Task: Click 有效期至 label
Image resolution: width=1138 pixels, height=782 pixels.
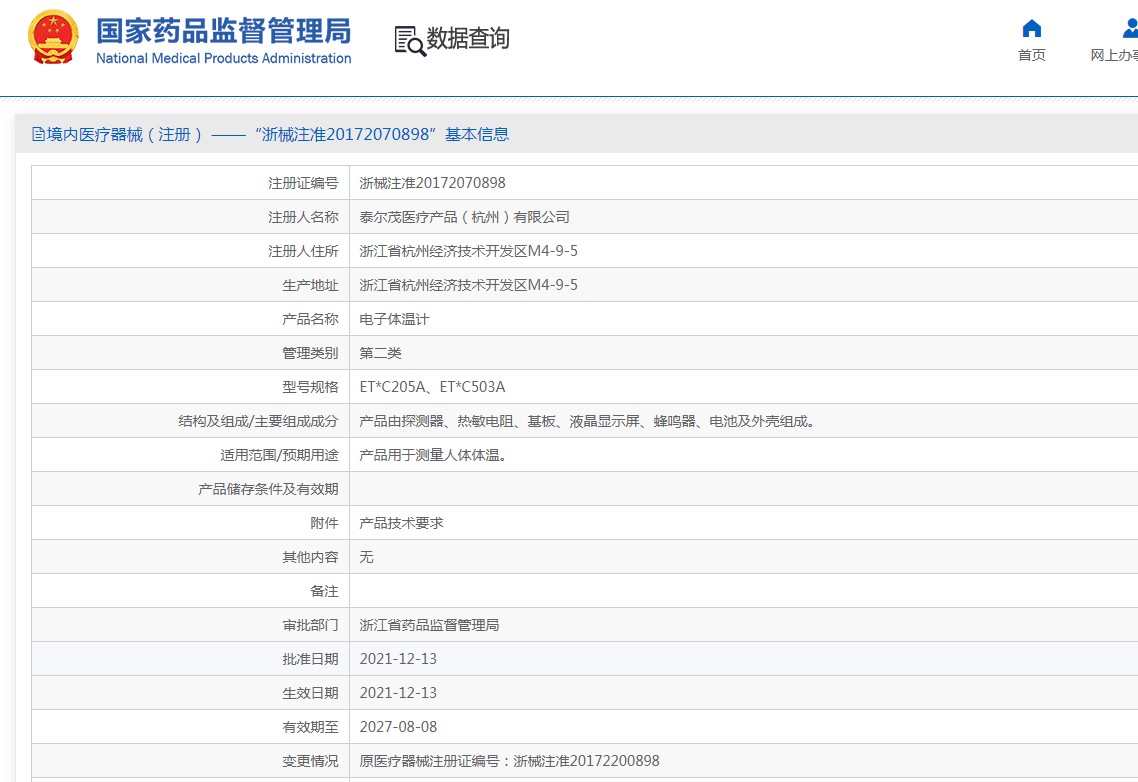Action: point(311,727)
